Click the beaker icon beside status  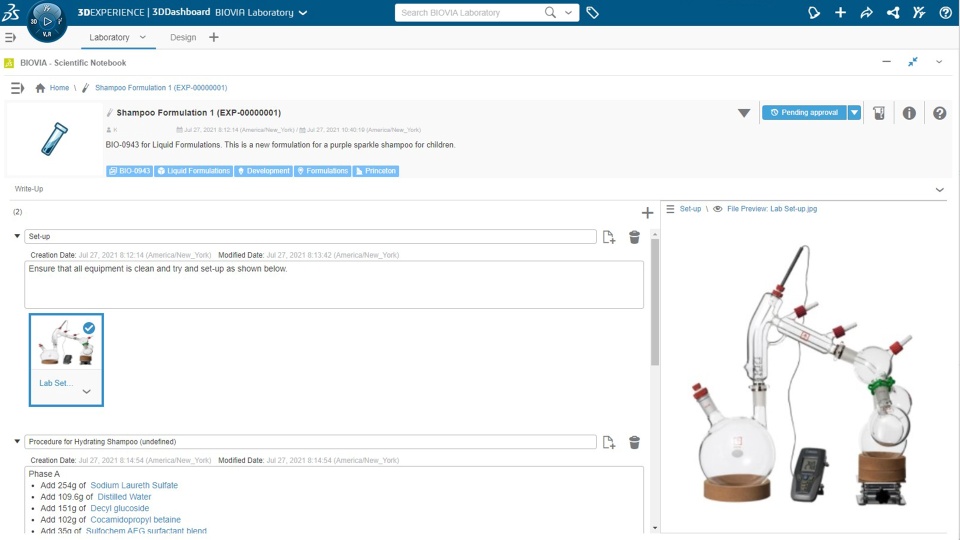pyautogui.click(x=879, y=113)
